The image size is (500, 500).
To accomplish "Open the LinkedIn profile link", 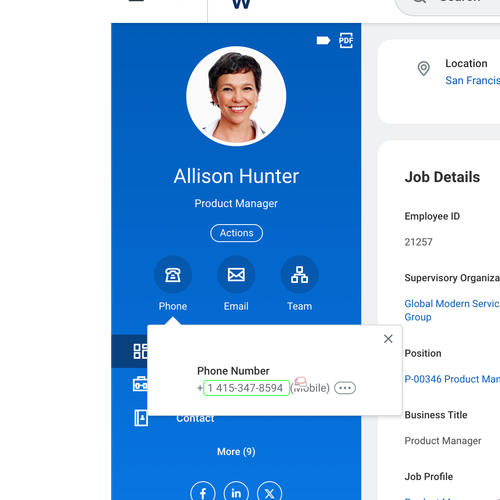I will pyautogui.click(x=236, y=493).
